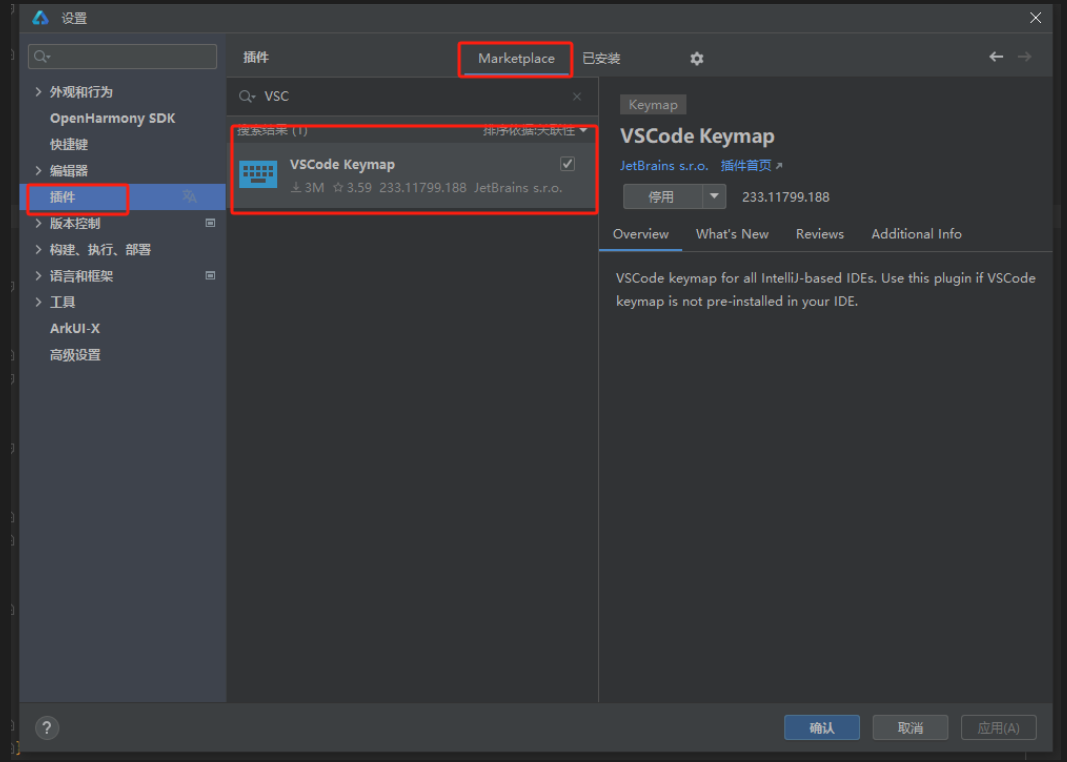Open the Additional Info tab

pyautogui.click(x=916, y=234)
